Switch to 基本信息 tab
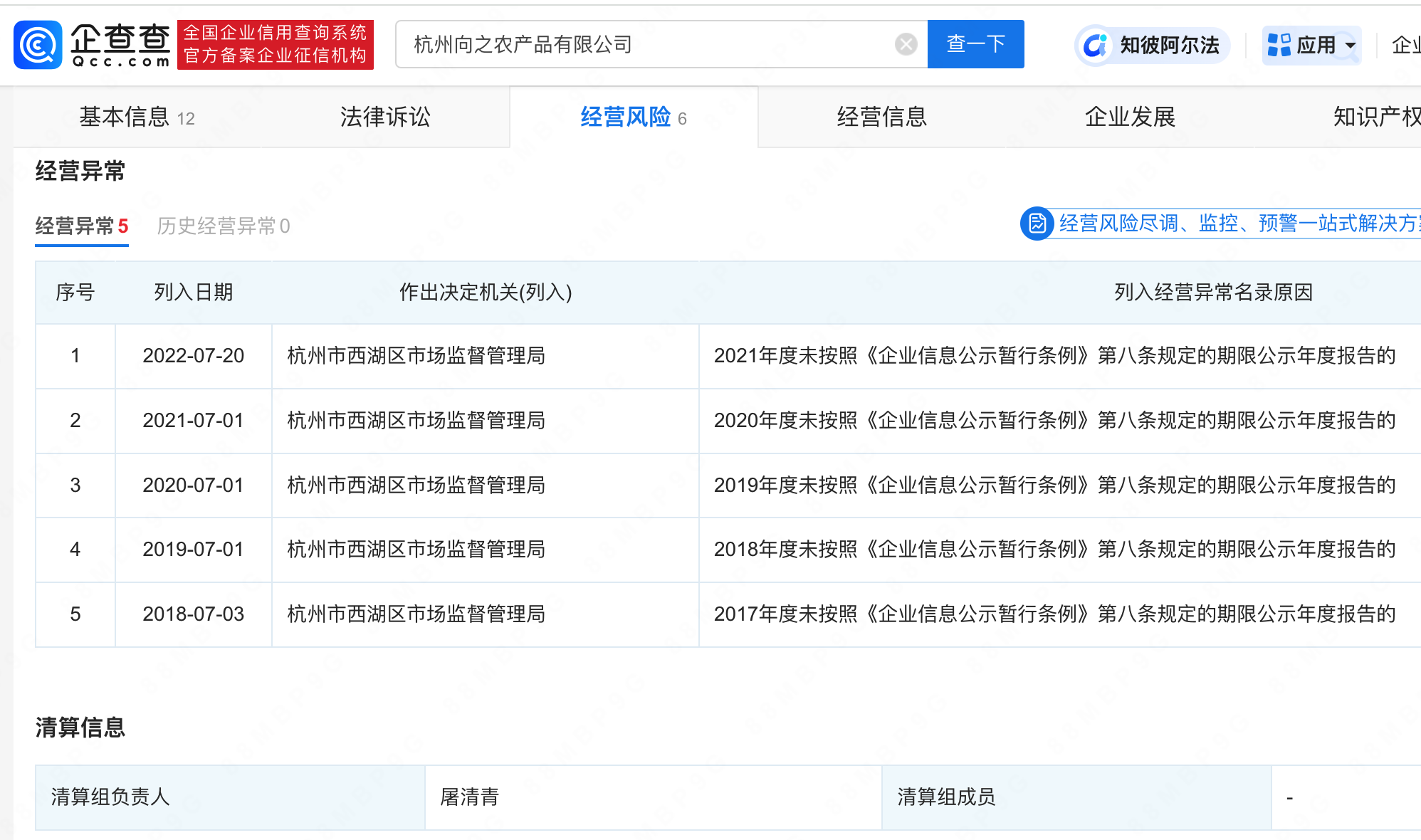 click(137, 117)
